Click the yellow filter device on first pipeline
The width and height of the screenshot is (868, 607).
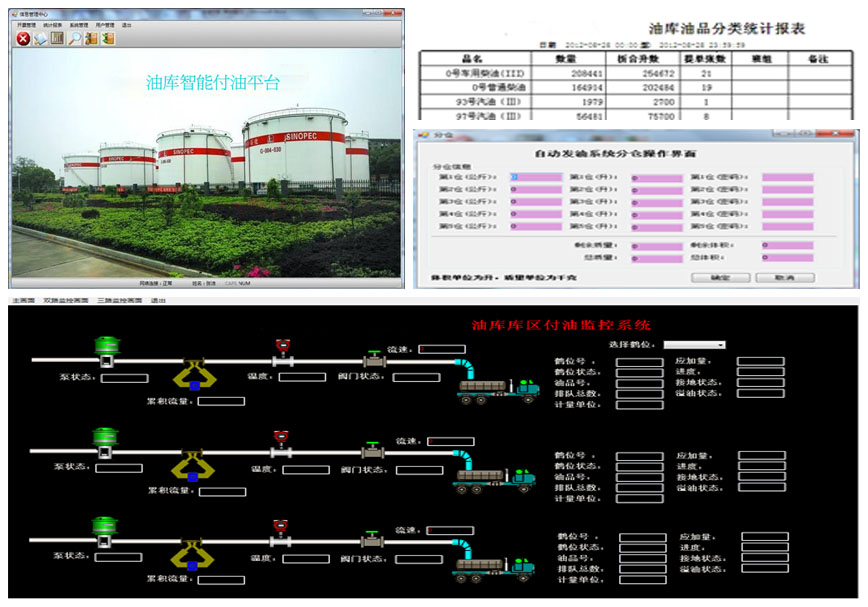point(193,375)
